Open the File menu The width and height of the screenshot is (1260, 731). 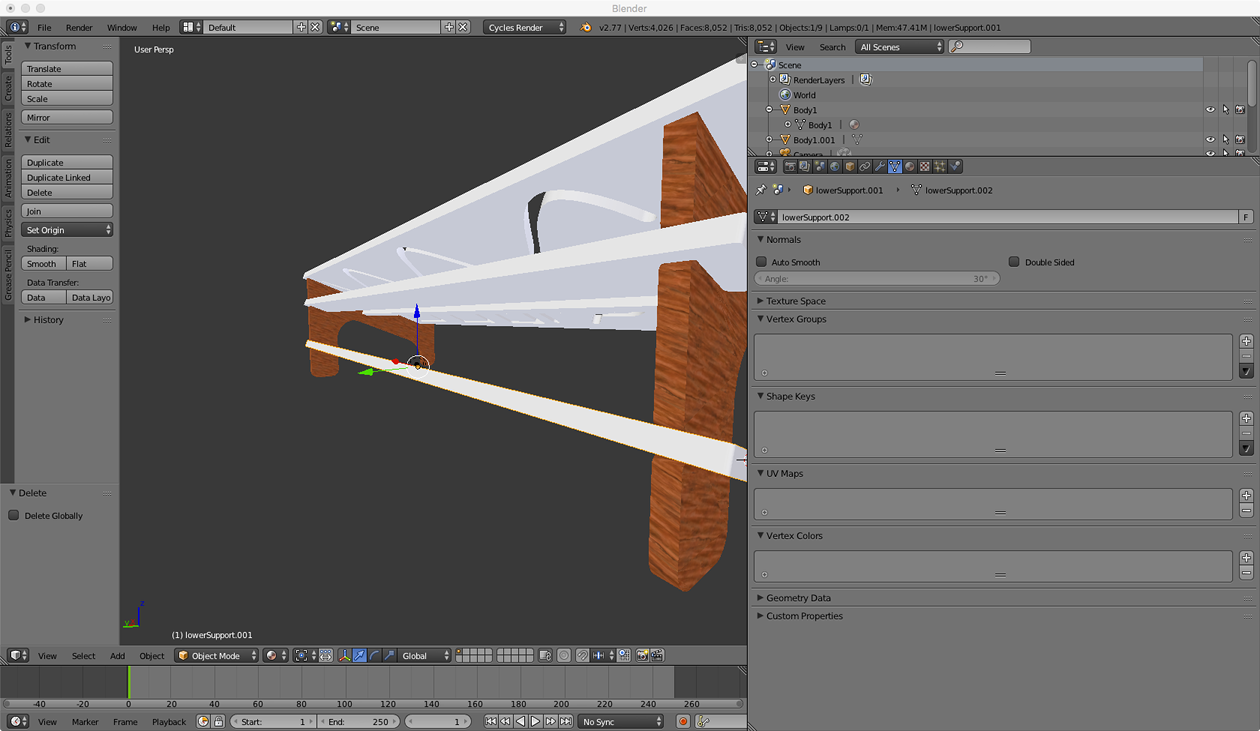(44, 28)
